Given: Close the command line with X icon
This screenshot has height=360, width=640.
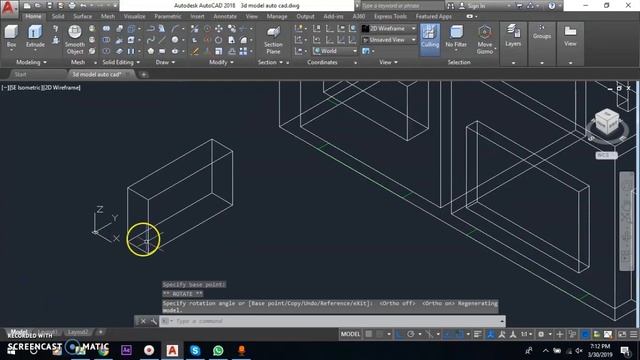Looking at the screenshot, I should click(143, 321).
